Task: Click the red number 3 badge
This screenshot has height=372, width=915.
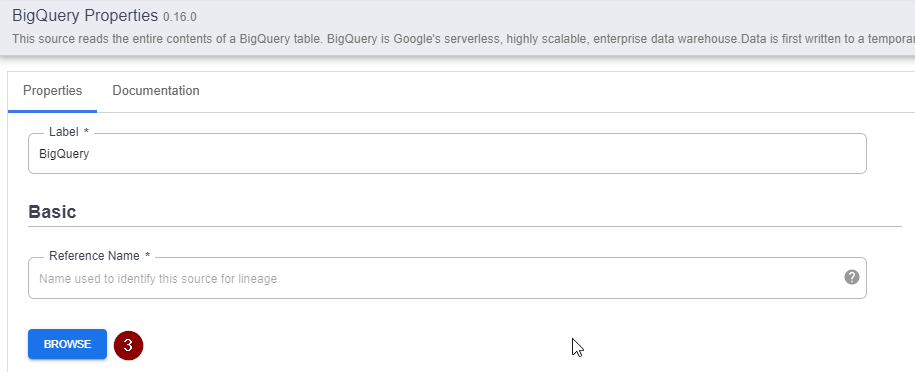Action: pyautogui.click(x=128, y=345)
